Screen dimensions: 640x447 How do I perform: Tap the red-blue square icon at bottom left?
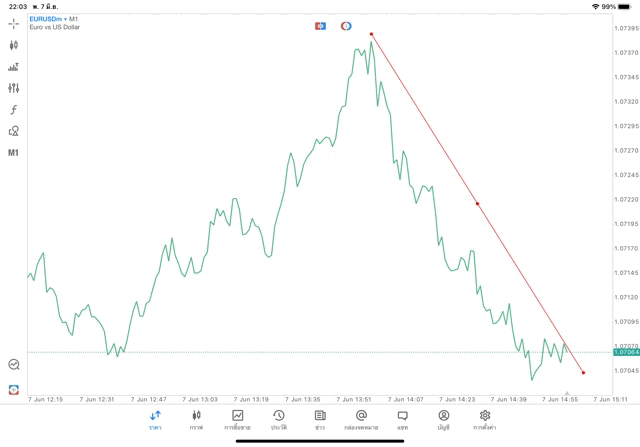pos(14,389)
